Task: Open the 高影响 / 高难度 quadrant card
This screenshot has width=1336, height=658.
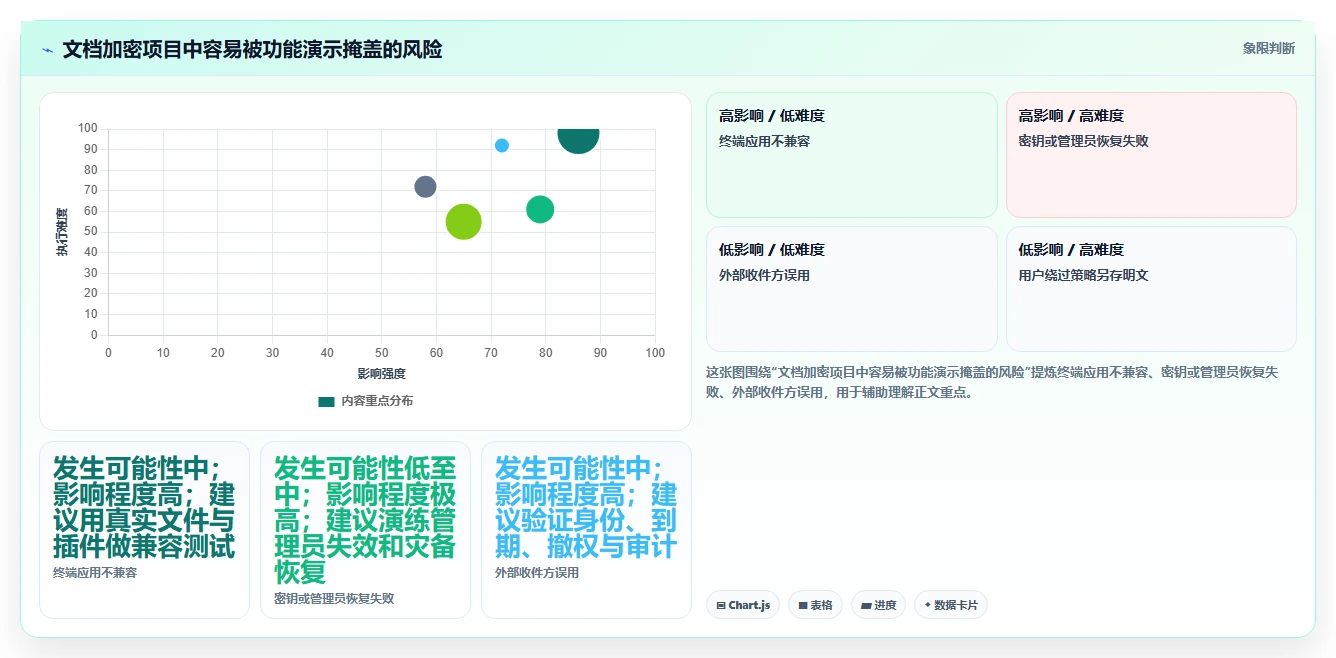Action: click(x=1151, y=155)
